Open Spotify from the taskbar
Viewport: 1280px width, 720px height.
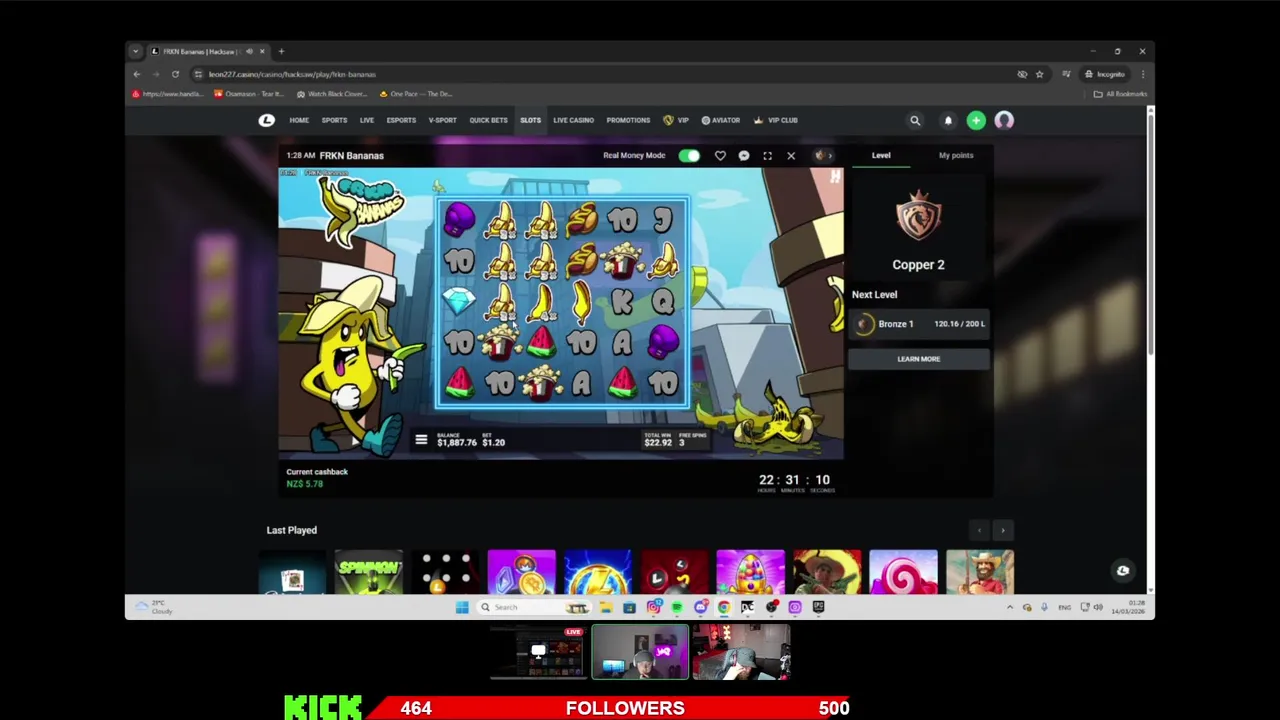(x=677, y=607)
